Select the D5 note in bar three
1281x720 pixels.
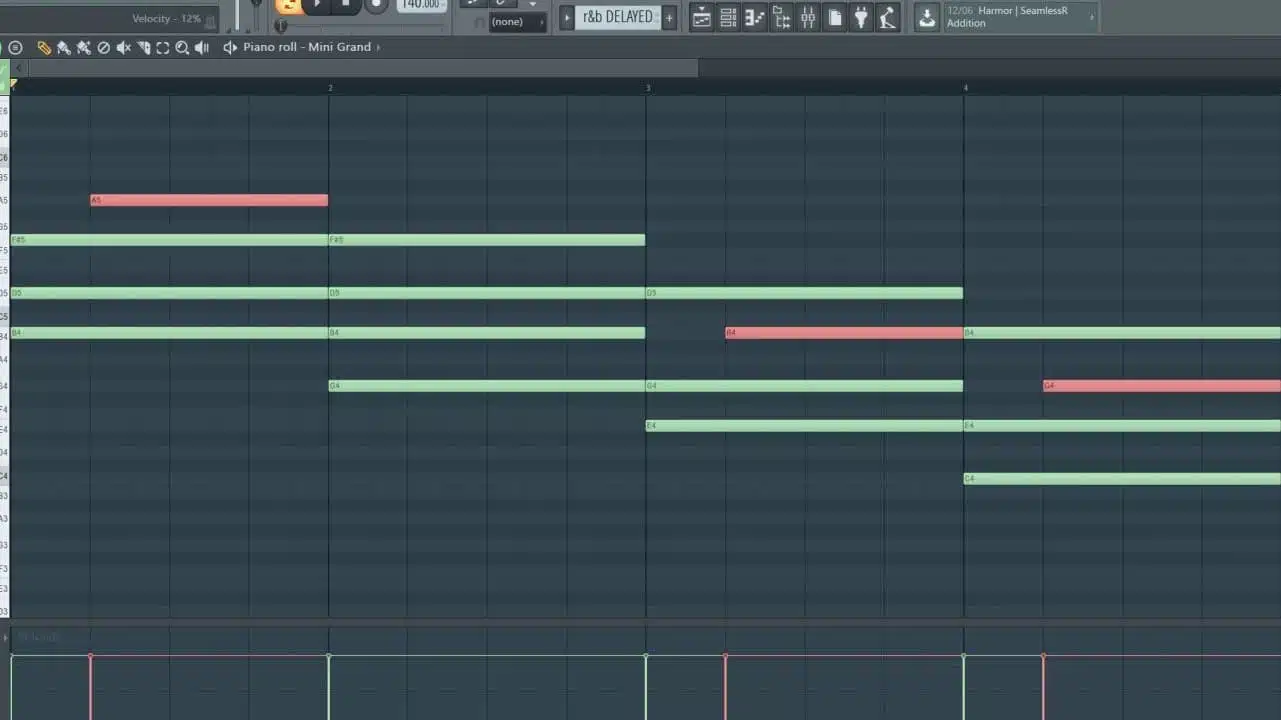804,293
